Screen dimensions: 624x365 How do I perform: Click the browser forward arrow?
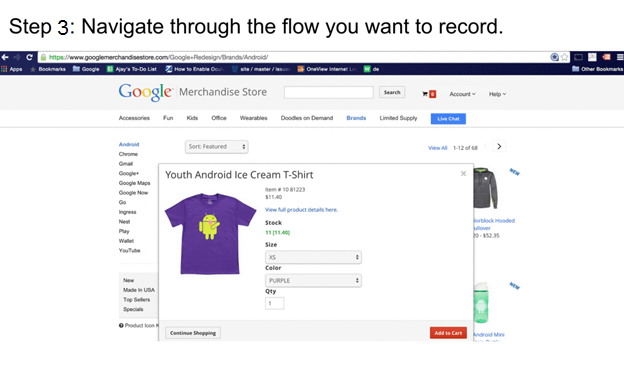tap(17, 57)
